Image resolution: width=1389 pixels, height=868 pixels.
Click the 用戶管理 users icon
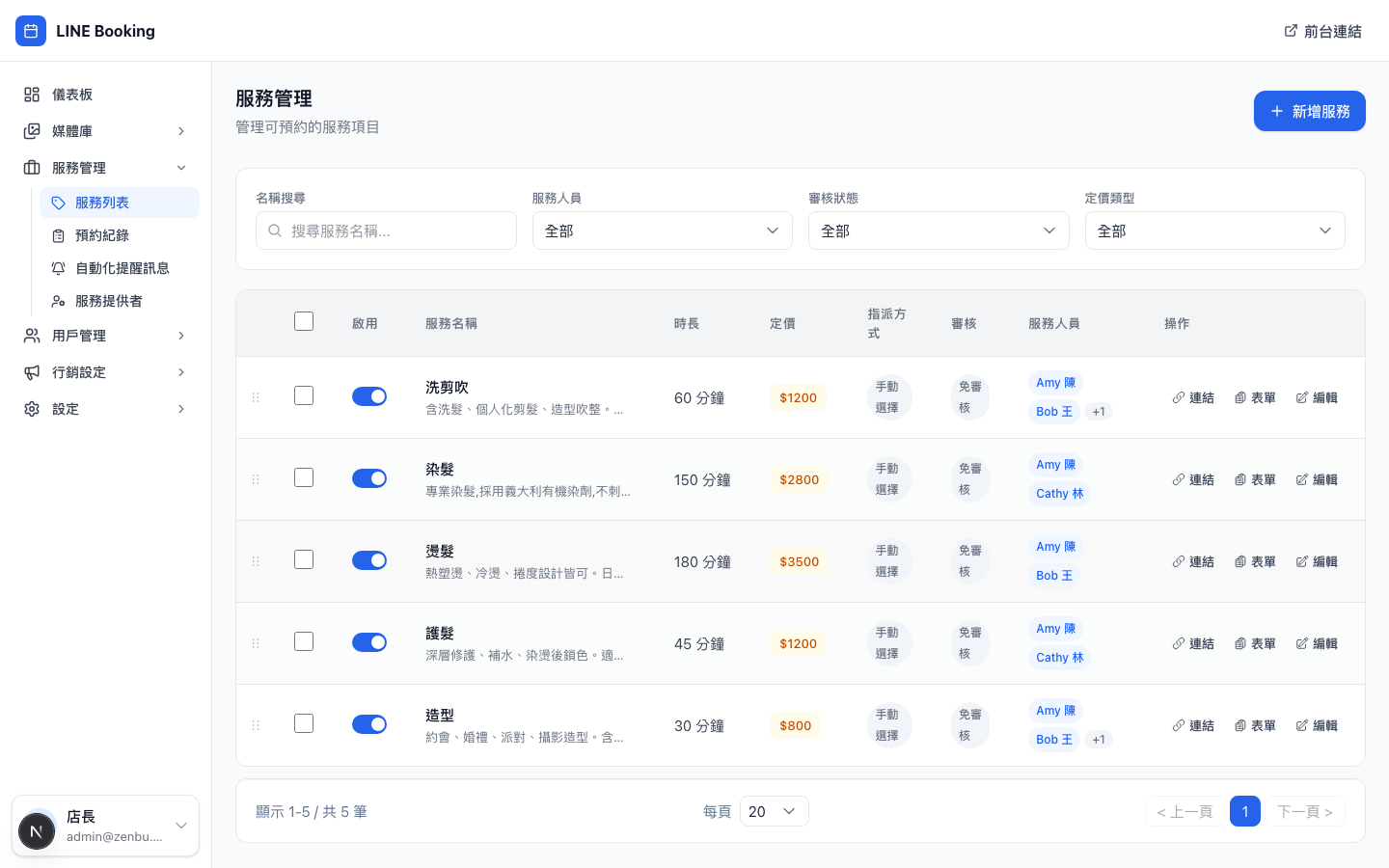[x=32, y=336]
